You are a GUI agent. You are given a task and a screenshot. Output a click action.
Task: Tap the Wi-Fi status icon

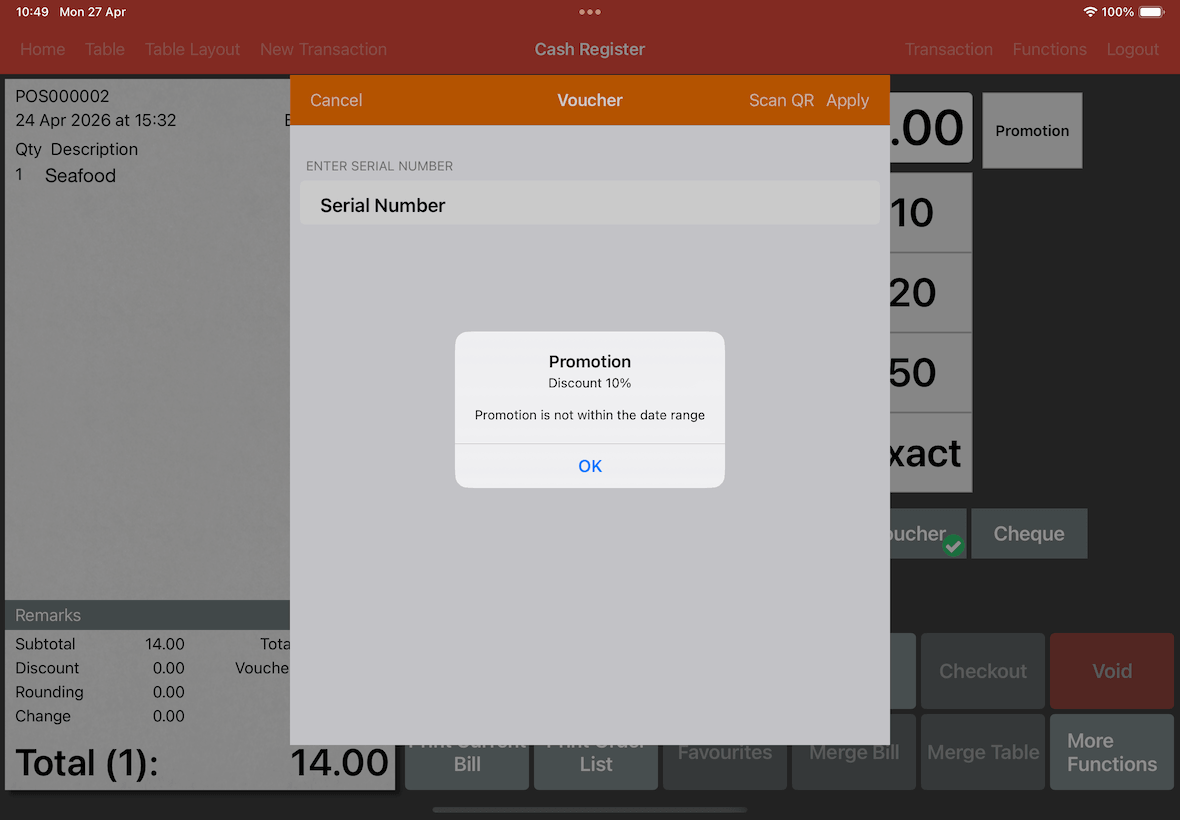coord(1089,12)
